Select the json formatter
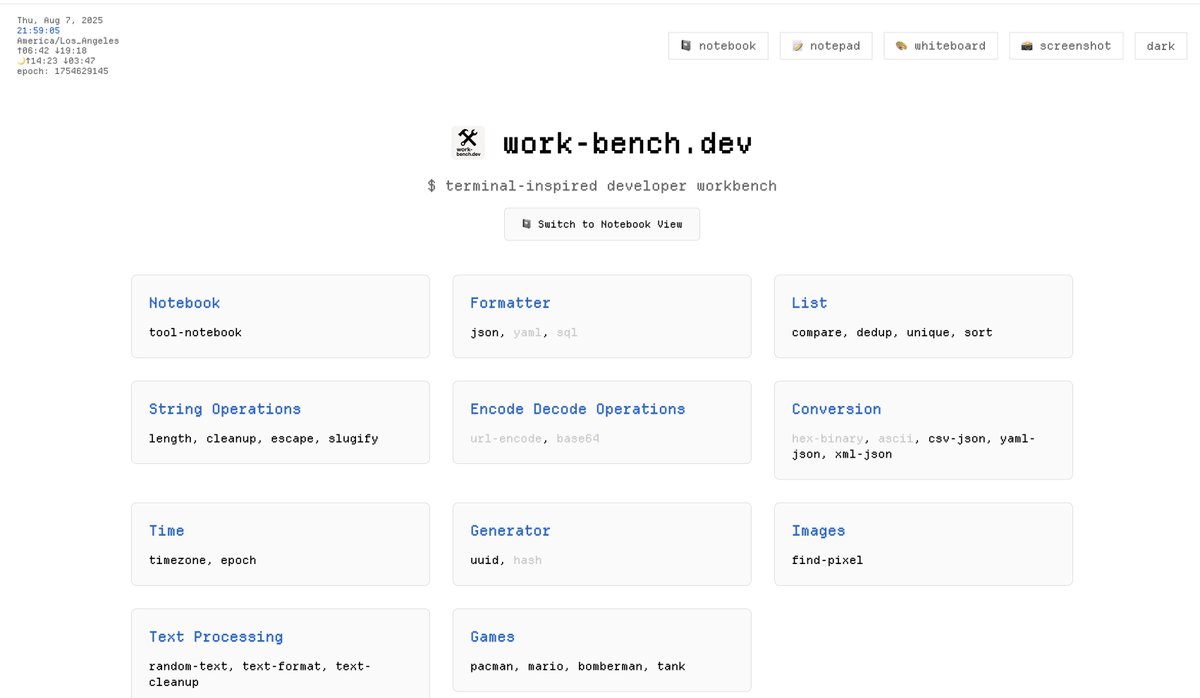This screenshot has width=1200, height=698. pos(484,332)
